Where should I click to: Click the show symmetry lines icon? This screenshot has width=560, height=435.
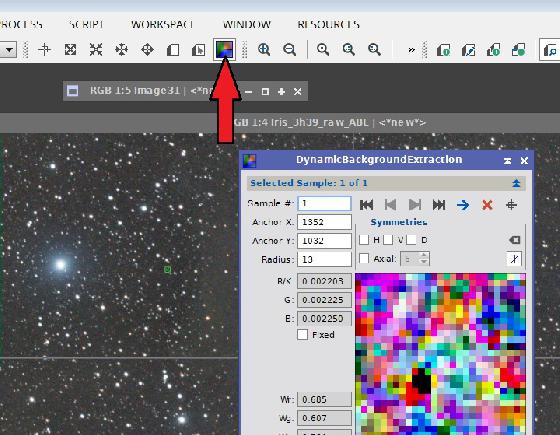(x=514, y=259)
